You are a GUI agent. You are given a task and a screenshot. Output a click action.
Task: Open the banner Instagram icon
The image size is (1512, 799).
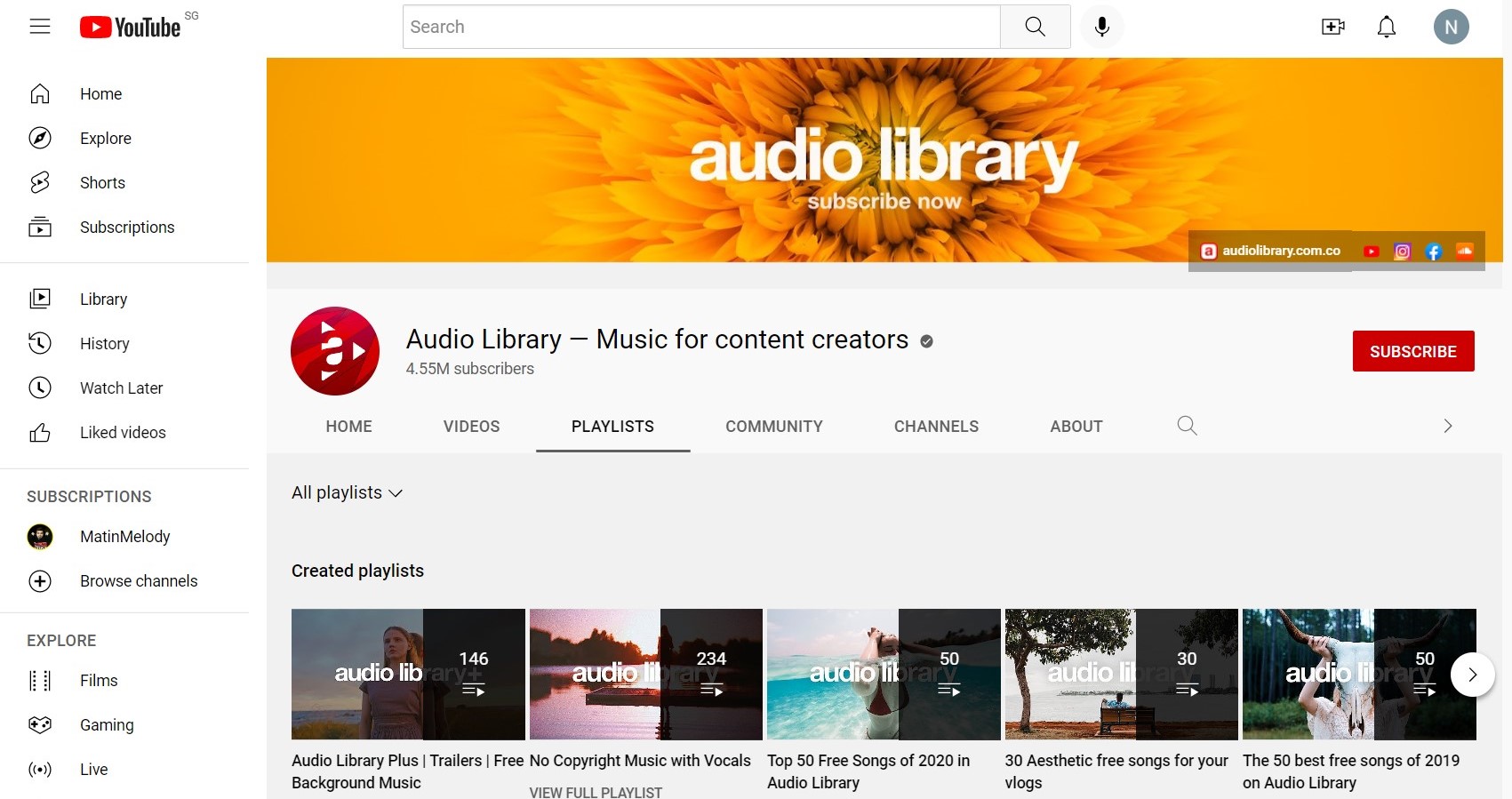pyautogui.click(x=1403, y=252)
